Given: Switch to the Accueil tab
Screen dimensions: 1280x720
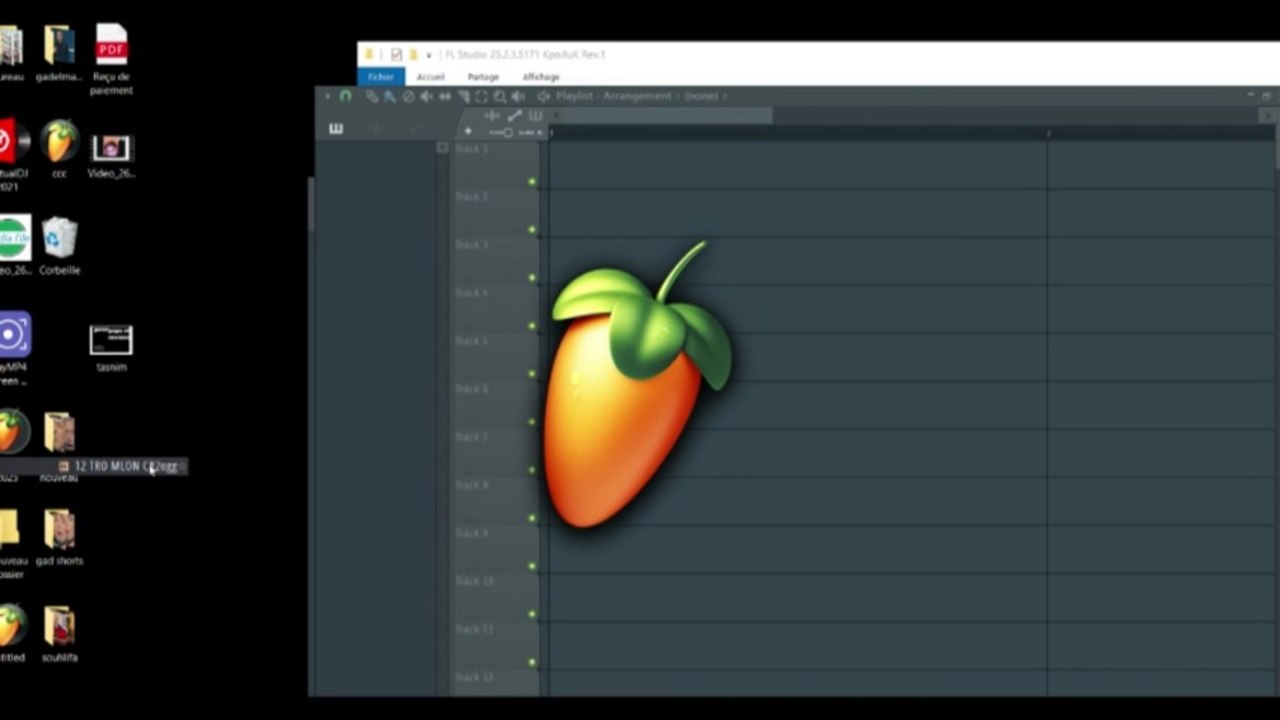Looking at the screenshot, I should (431, 77).
